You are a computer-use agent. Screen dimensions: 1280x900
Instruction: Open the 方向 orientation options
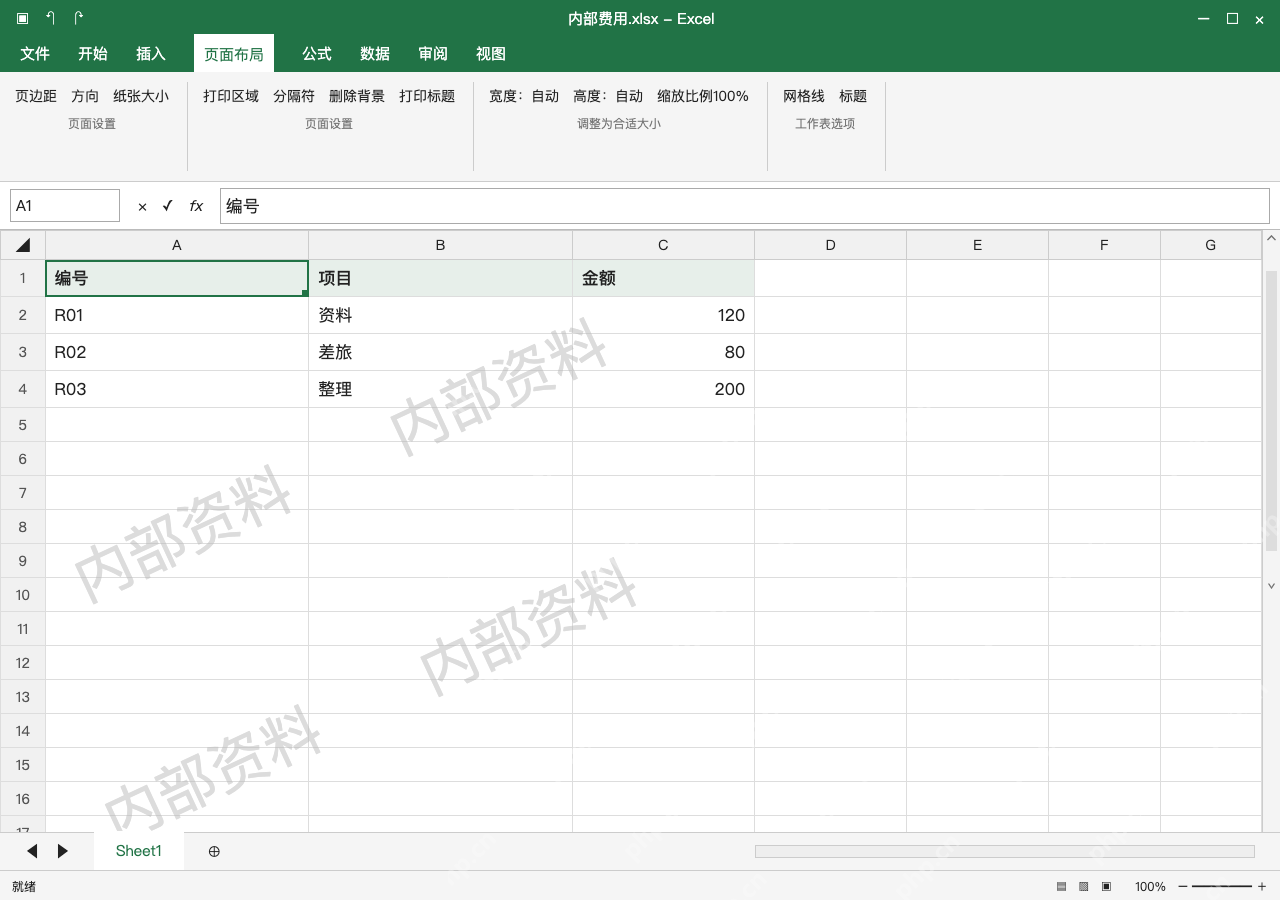(x=85, y=96)
